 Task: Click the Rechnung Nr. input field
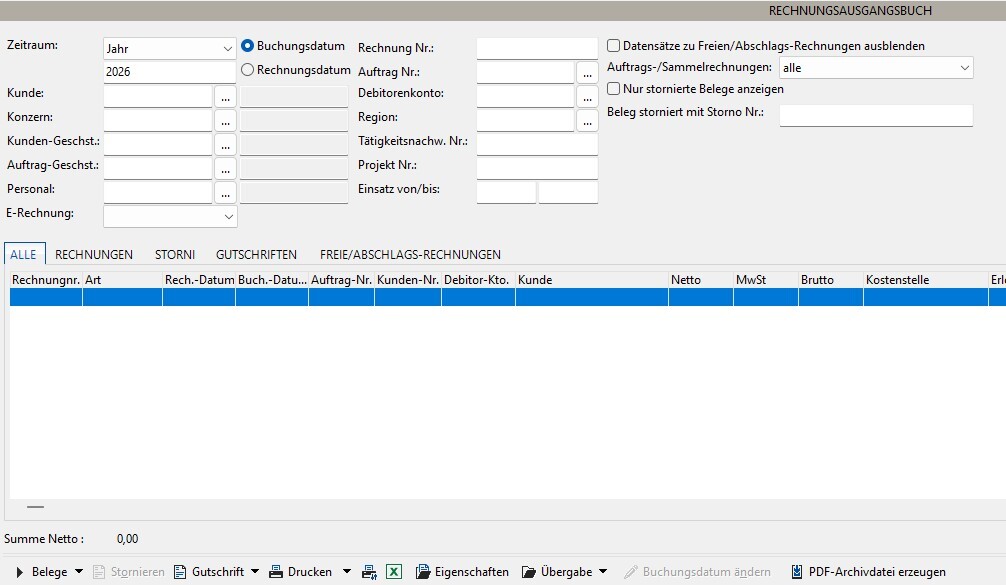[537, 48]
